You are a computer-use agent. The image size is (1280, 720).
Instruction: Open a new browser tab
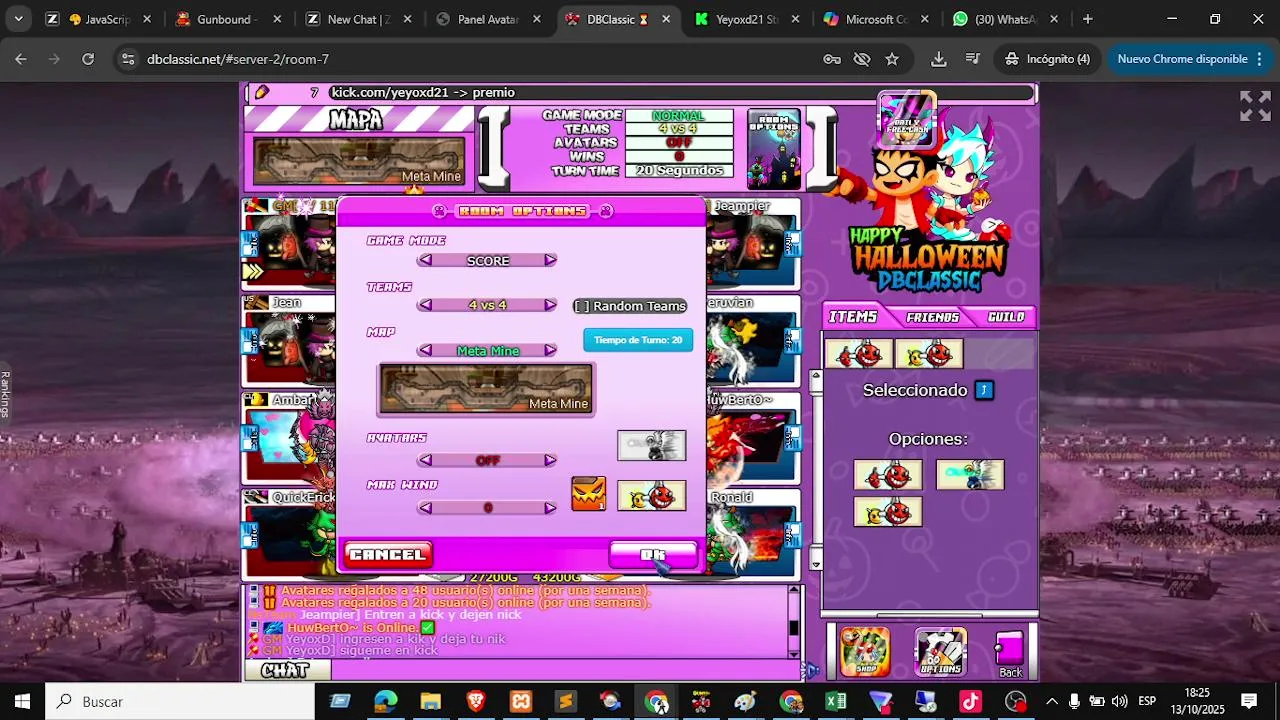click(x=1088, y=19)
